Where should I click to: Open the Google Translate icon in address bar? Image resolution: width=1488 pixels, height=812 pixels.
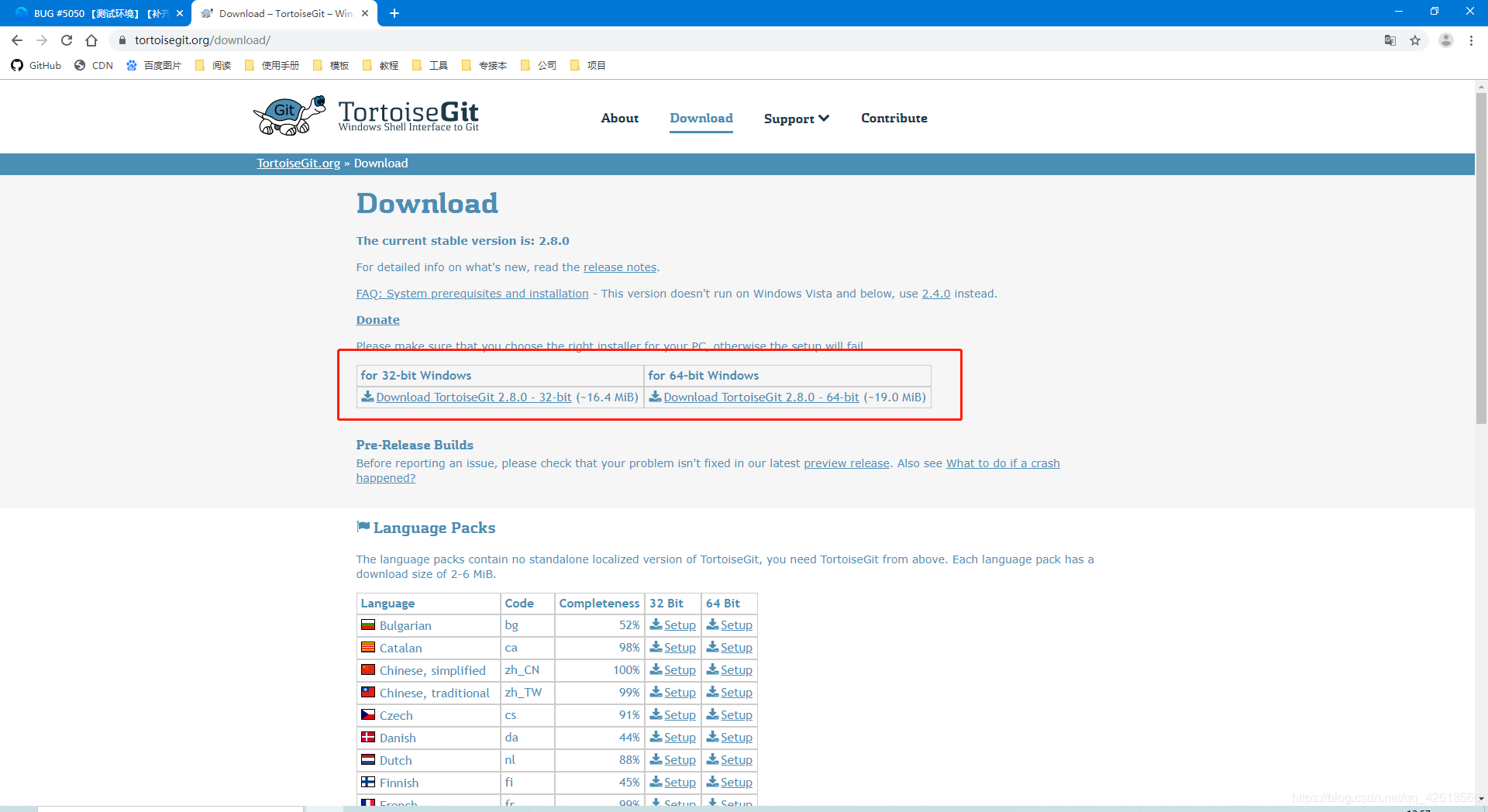pyautogui.click(x=1390, y=40)
